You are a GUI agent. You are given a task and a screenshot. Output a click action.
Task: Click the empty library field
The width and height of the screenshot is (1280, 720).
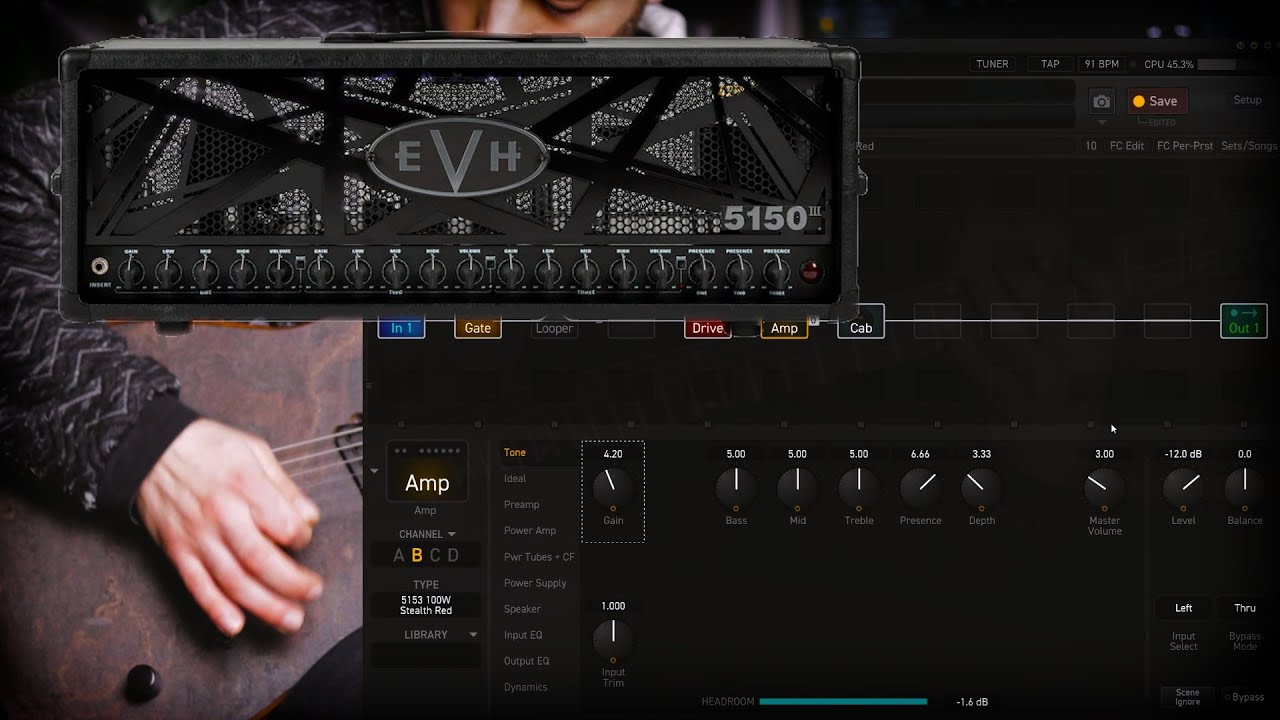[426, 656]
